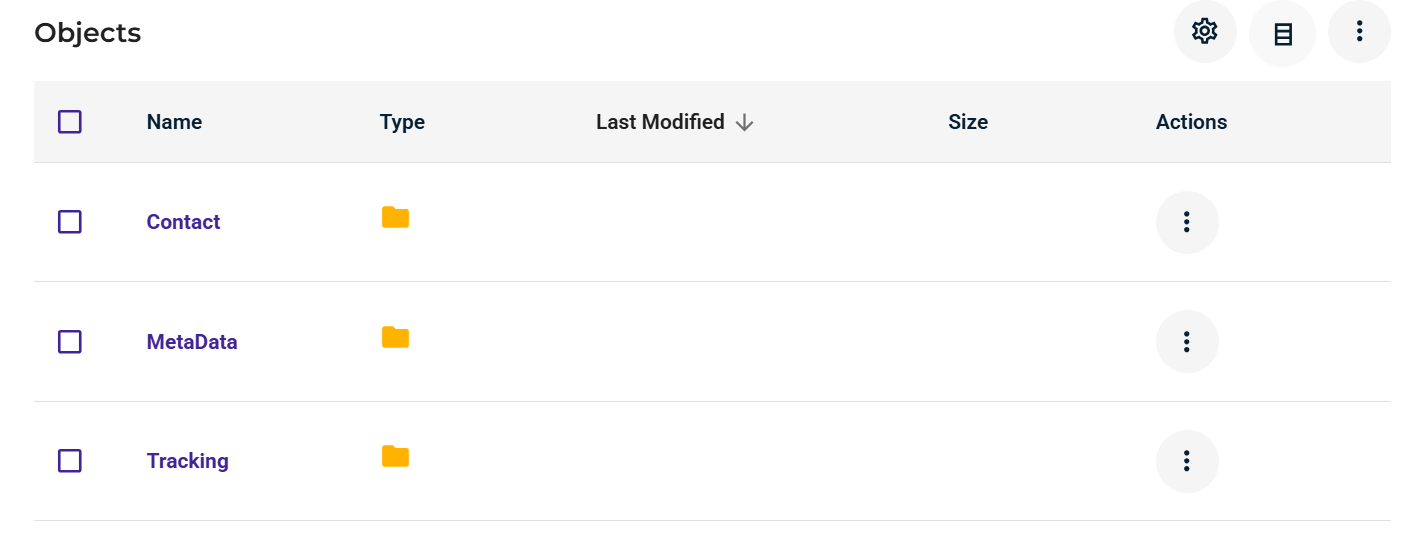This screenshot has width=1417, height=538.
Task: Toggle the select-all checkbox in header
Action: click(70, 122)
